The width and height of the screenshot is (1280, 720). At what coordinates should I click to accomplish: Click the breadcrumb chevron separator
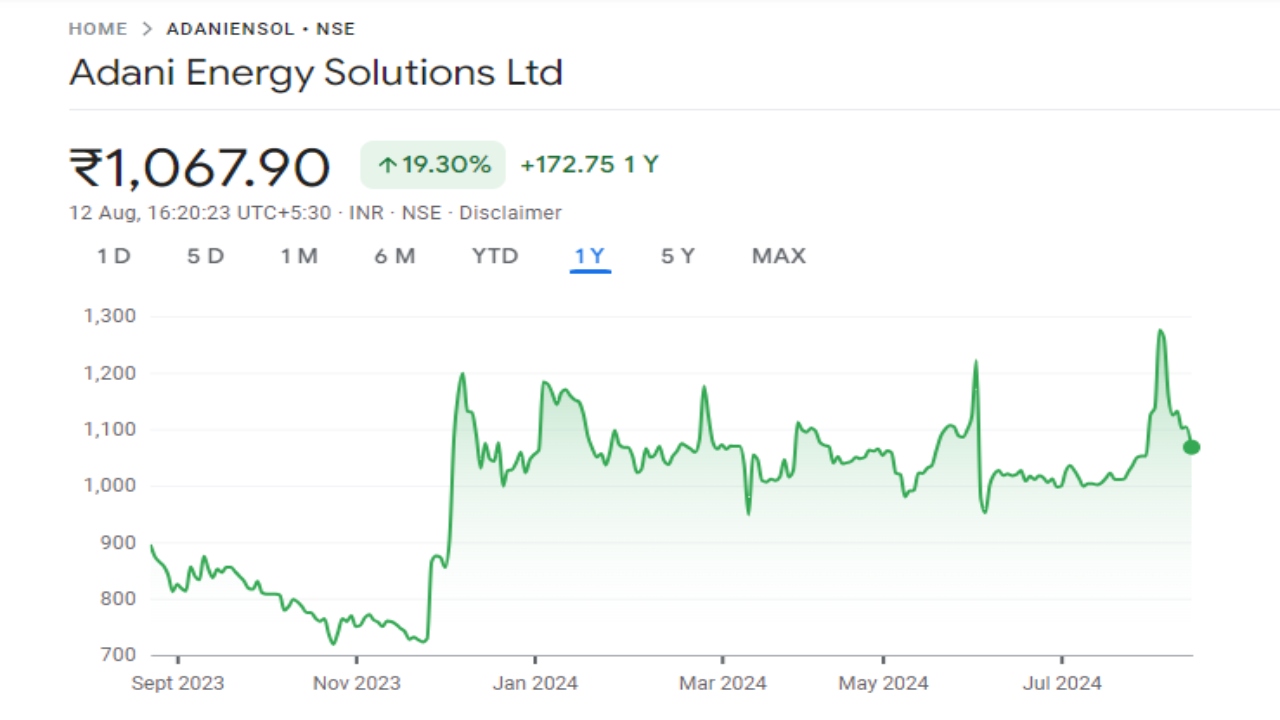tap(147, 29)
